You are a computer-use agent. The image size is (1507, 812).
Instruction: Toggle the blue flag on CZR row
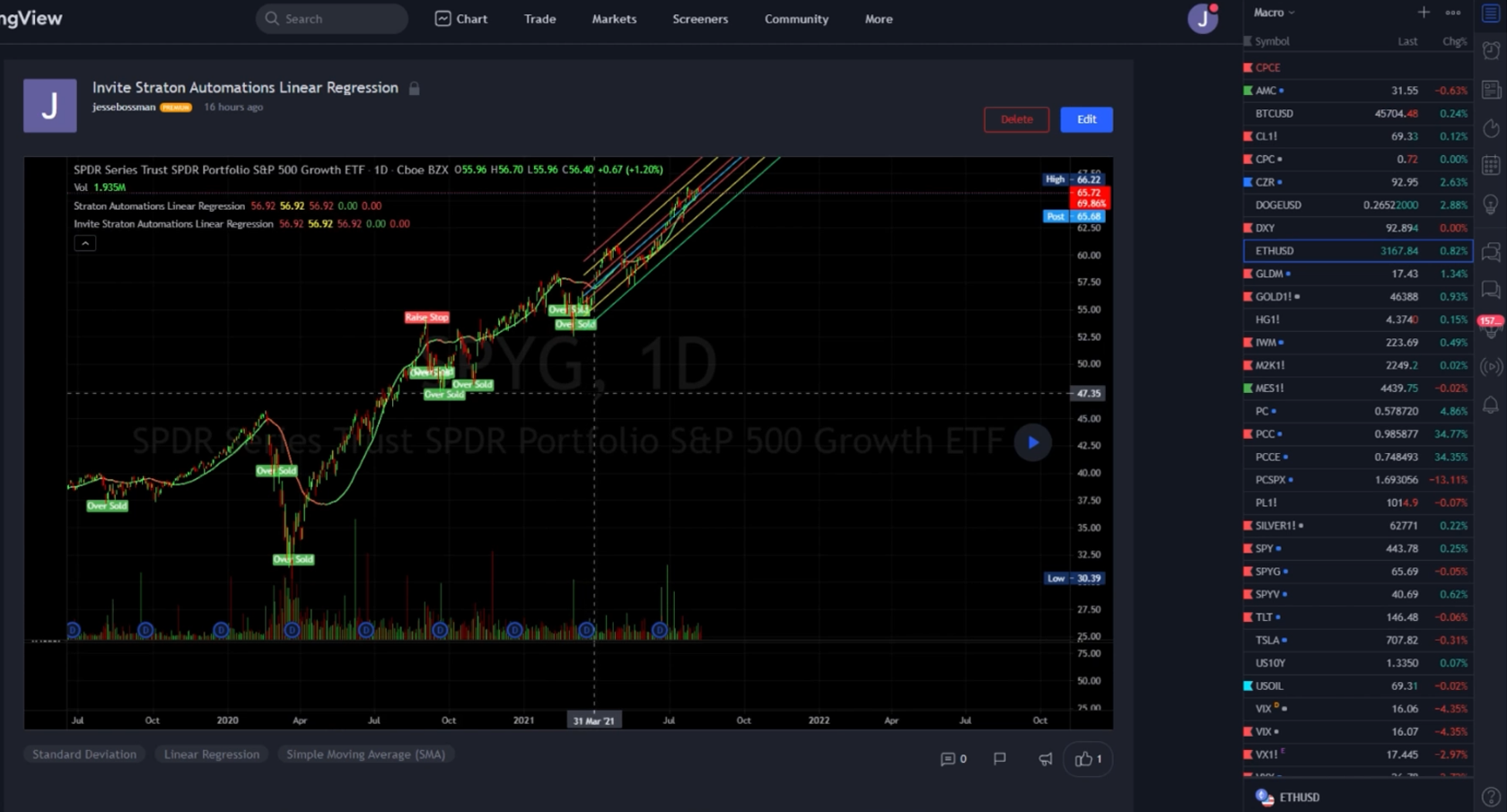pos(1248,182)
